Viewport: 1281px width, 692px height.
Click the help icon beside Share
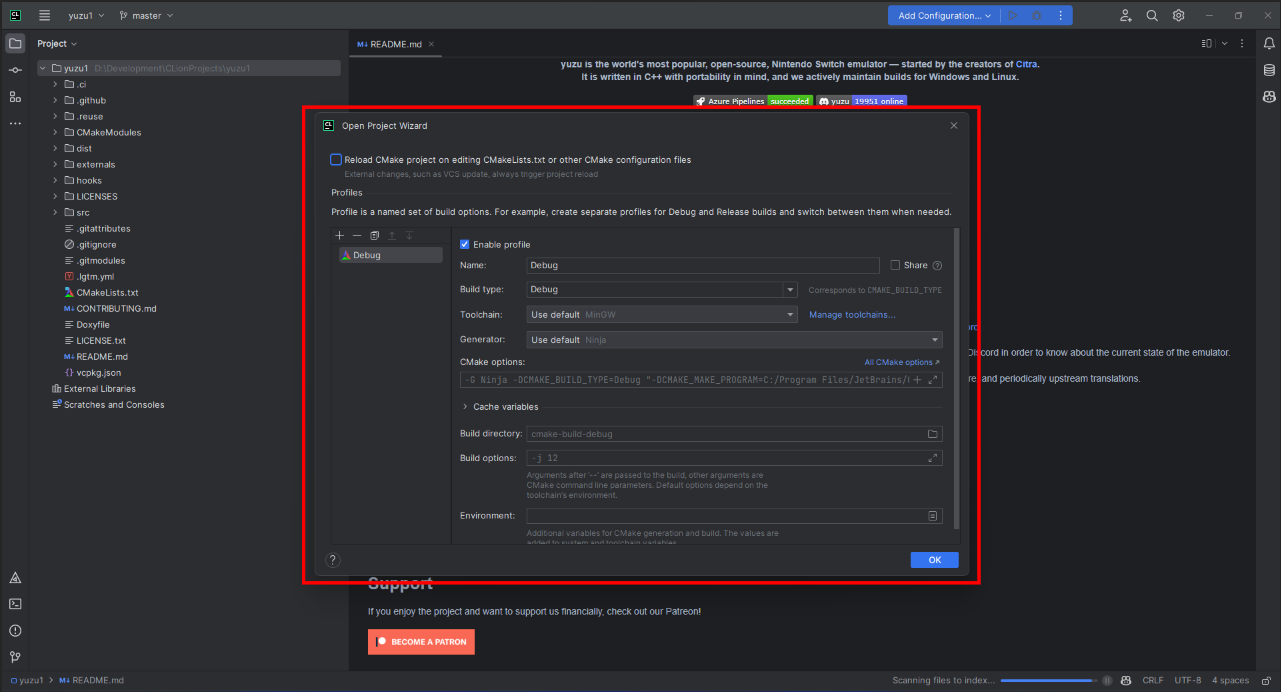click(x=937, y=266)
